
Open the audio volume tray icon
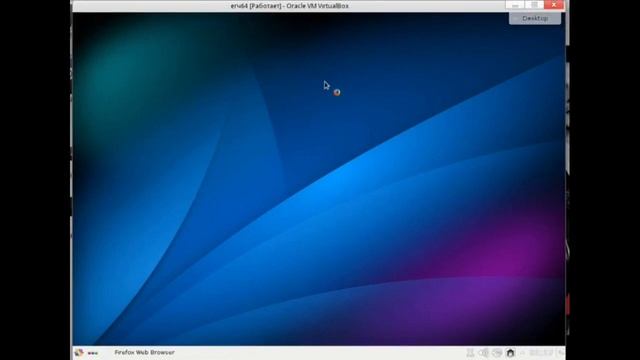click(484, 353)
